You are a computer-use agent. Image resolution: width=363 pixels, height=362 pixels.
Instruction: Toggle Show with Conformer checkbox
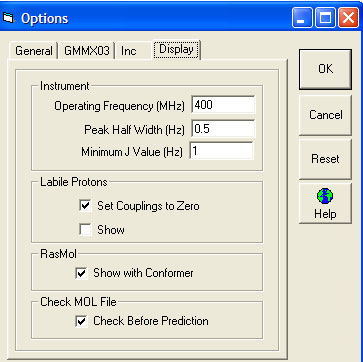click(x=81, y=273)
